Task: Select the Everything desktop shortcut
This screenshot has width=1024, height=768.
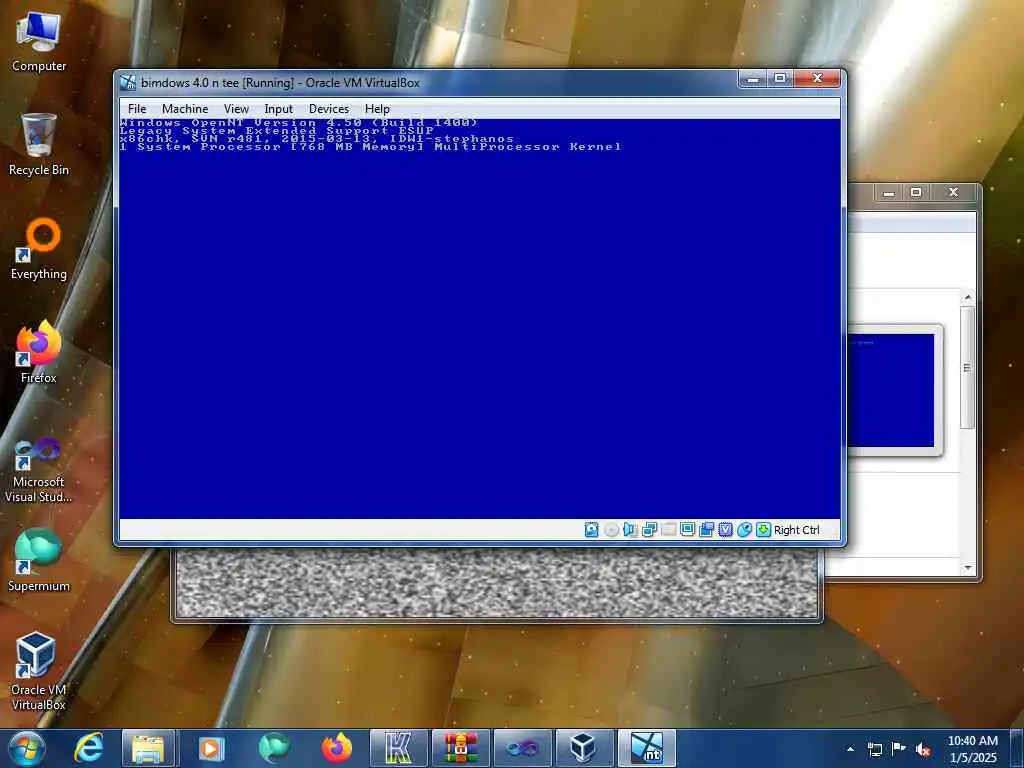Action: tap(39, 249)
